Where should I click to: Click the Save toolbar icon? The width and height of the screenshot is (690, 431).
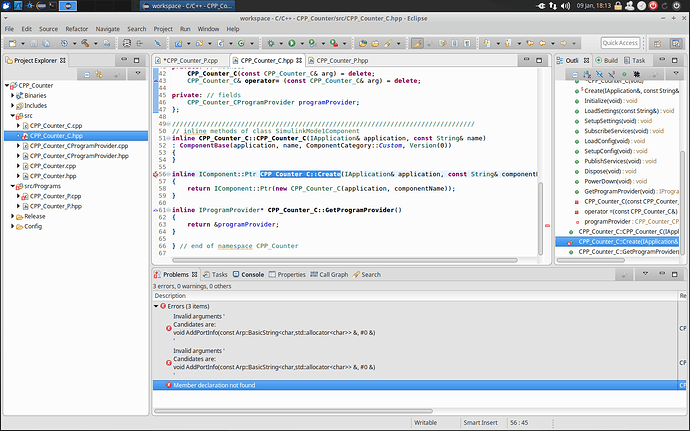click(34, 43)
